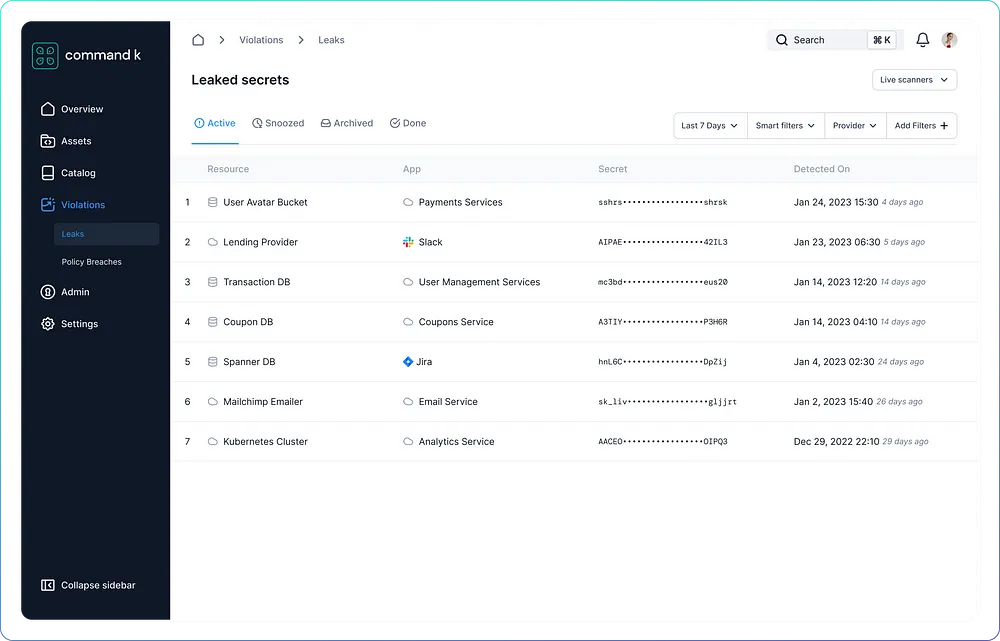Switch to the Archived tab
This screenshot has width=1000, height=641.
point(347,123)
